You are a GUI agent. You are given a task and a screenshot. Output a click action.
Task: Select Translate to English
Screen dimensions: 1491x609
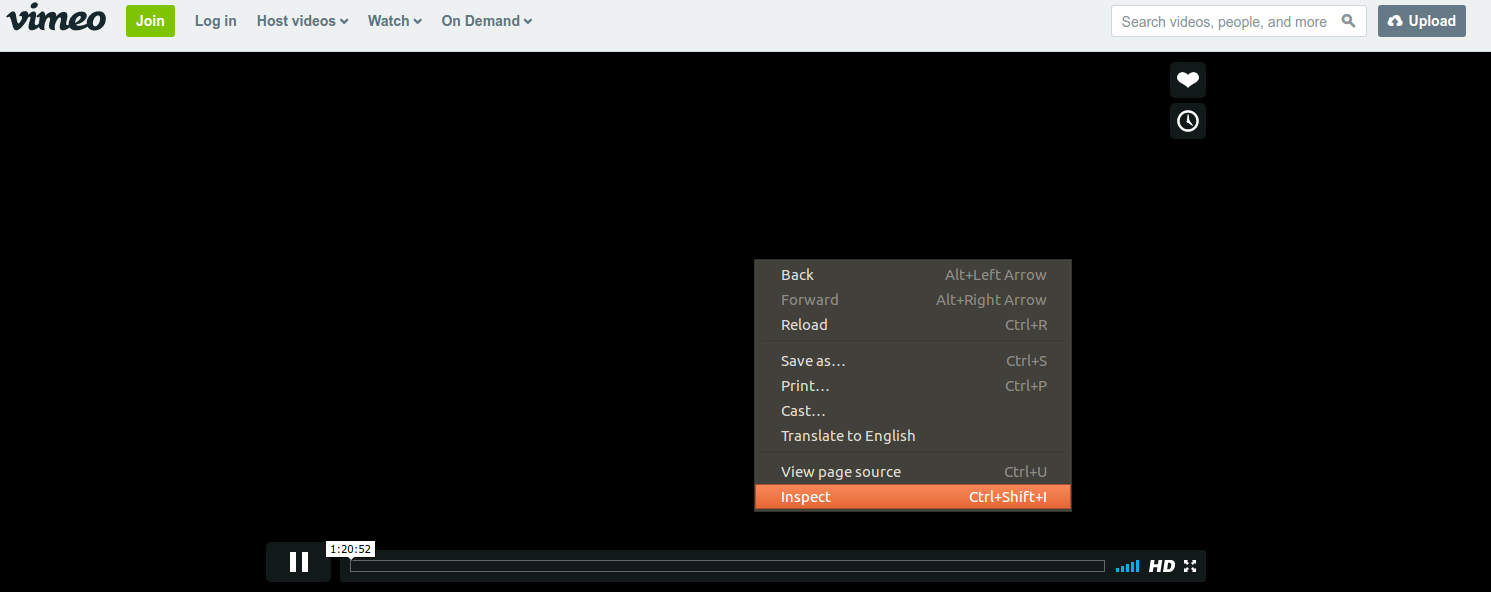coord(847,435)
